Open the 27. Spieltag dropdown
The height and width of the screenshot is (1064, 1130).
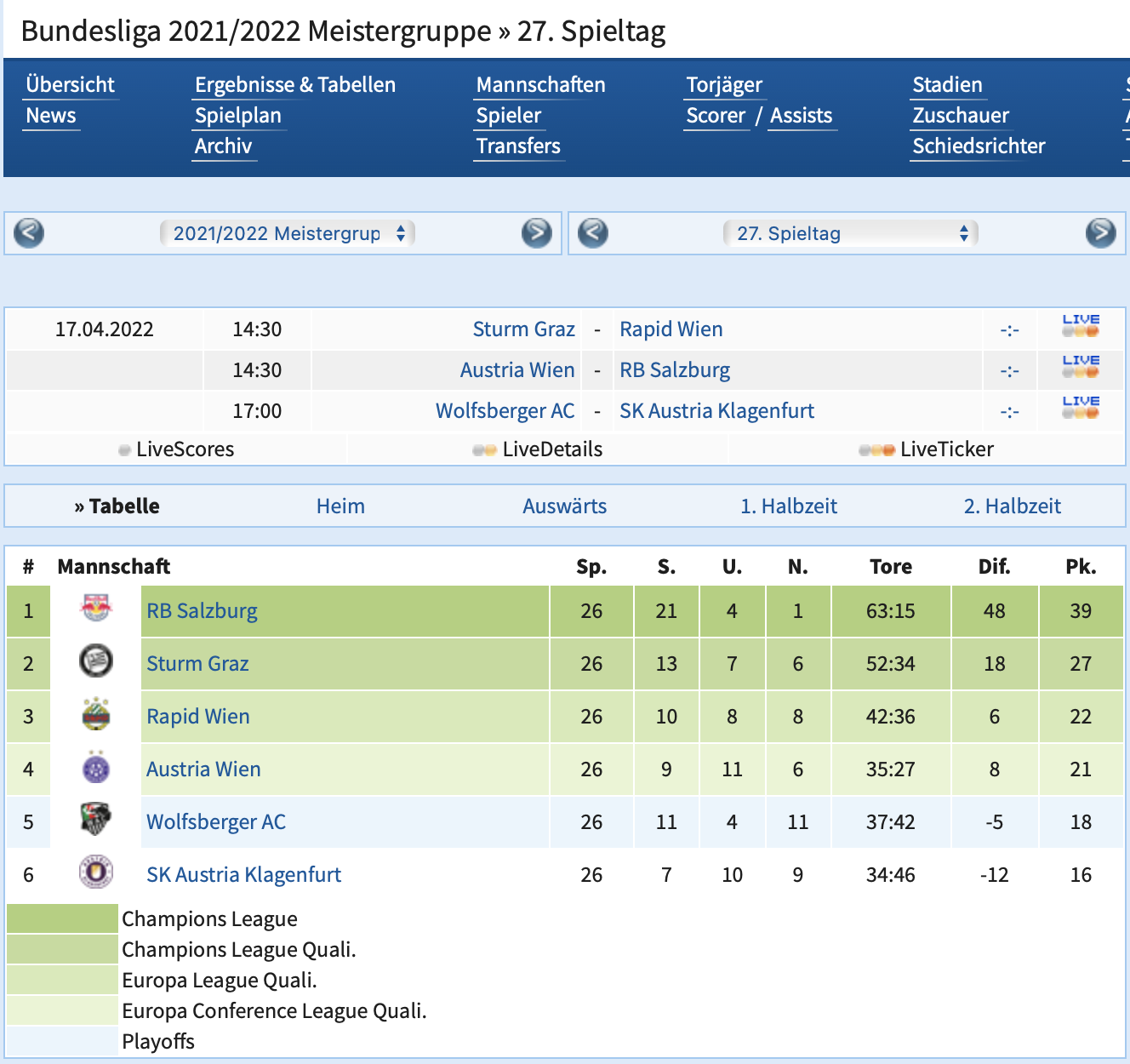click(851, 233)
